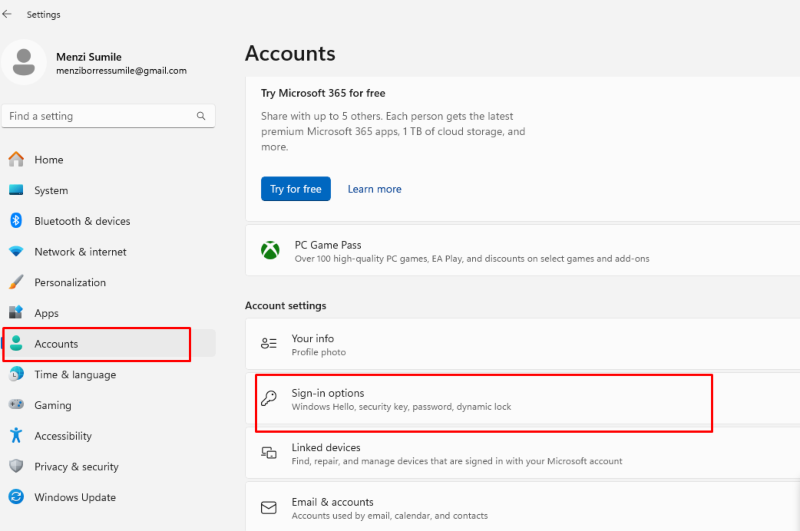Navigate to Apps settings

coord(109,313)
